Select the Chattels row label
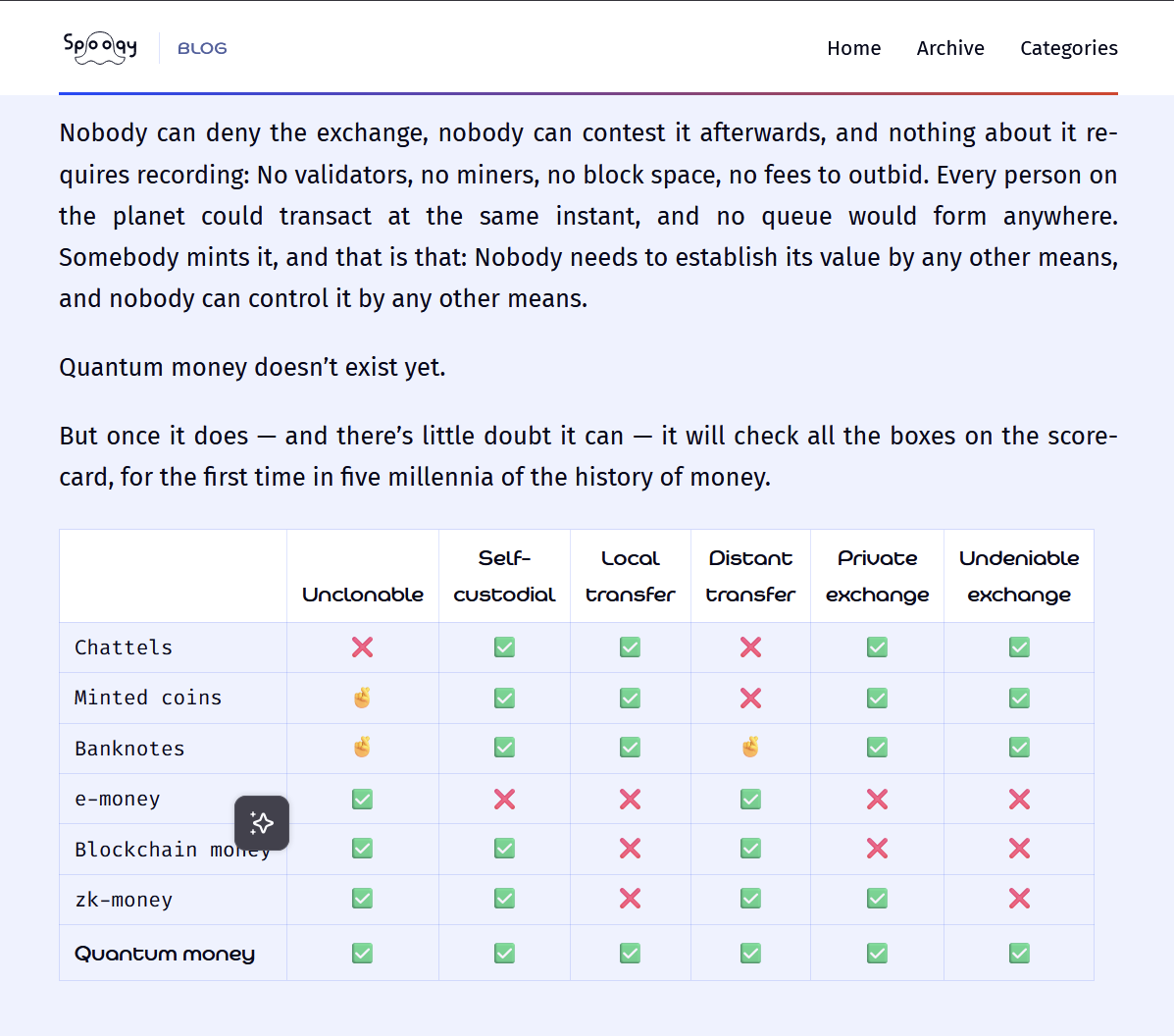 click(x=124, y=647)
